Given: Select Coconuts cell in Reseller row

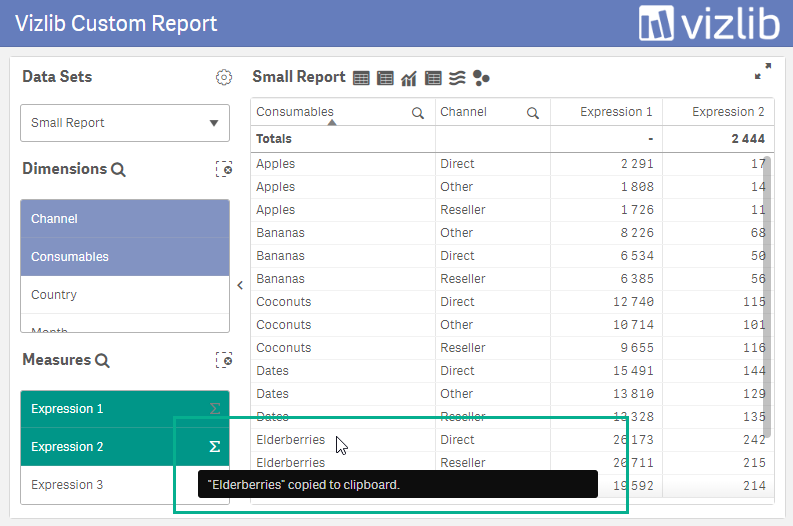Looking at the screenshot, I should coord(343,348).
